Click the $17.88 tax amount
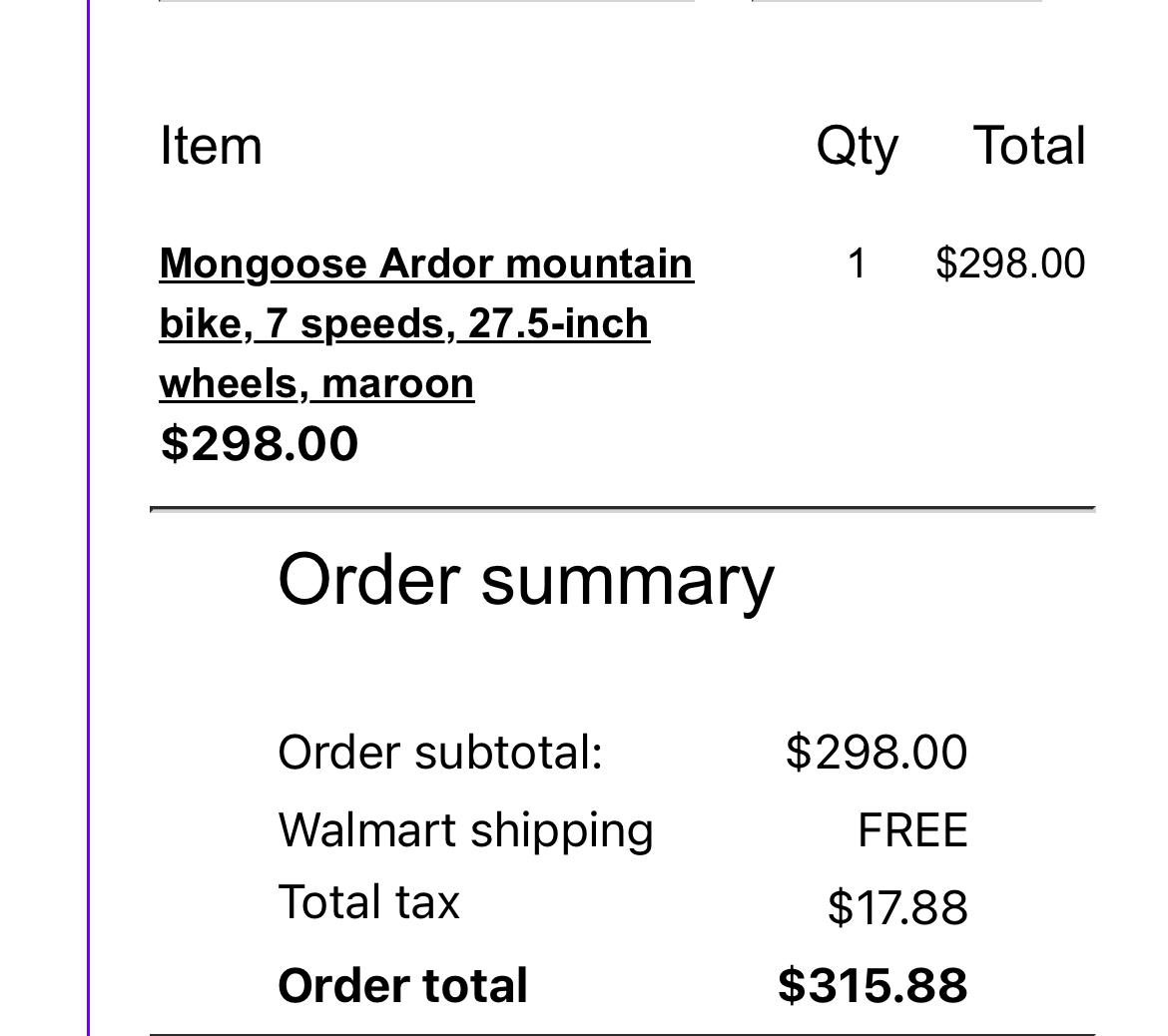The image size is (1168, 1036). tap(896, 907)
